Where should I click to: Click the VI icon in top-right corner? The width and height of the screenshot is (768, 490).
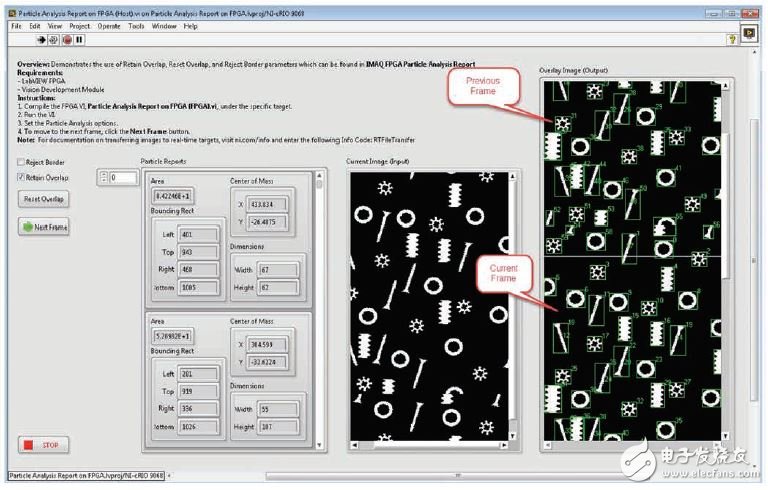click(x=749, y=33)
